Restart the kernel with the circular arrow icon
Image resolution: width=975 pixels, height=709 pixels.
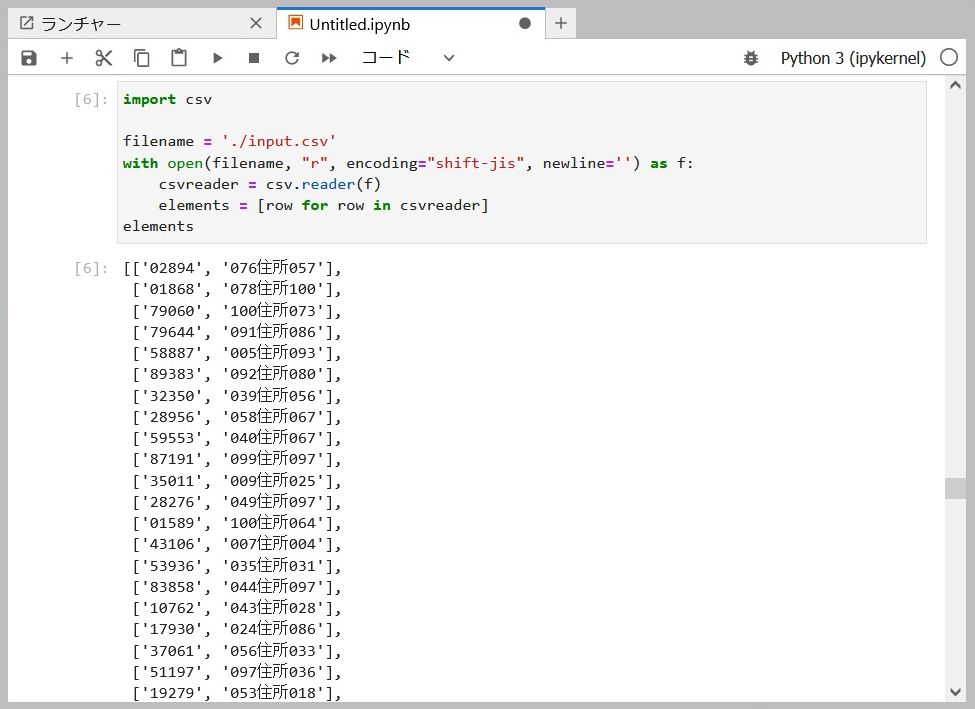coord(292,58)
